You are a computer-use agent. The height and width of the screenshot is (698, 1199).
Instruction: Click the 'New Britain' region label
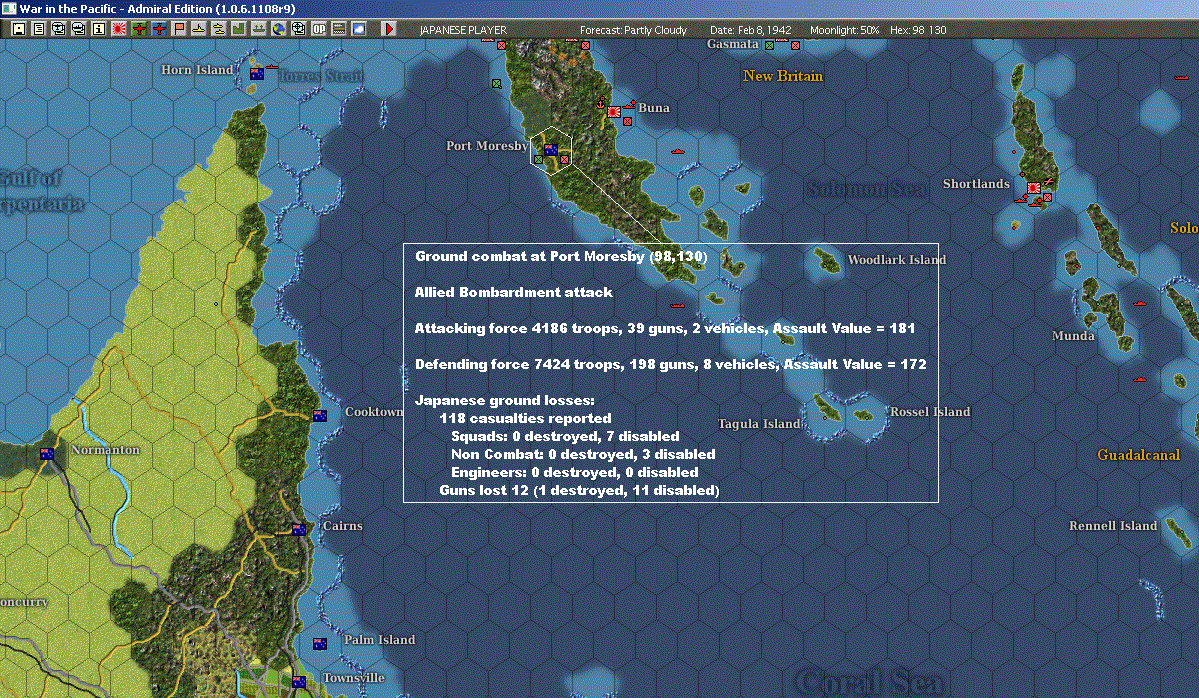(782, 76)
